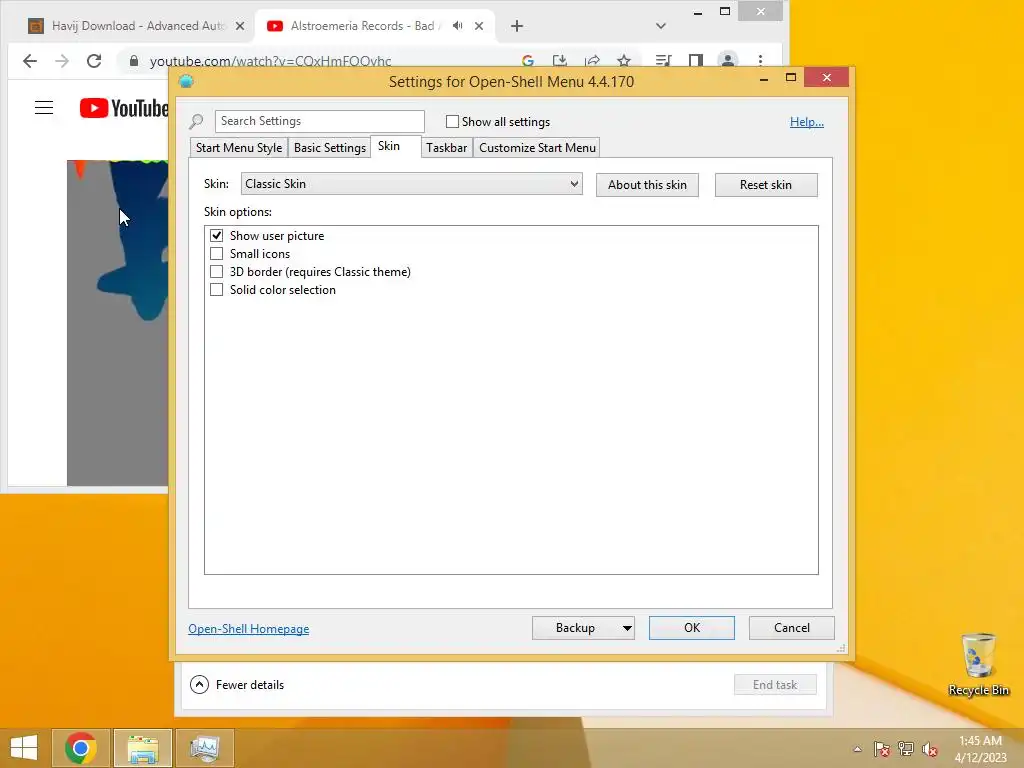This screenshot has height=768, width=1024.
Task: Click the YouTube video player
Action: click(x=118, y=323)
